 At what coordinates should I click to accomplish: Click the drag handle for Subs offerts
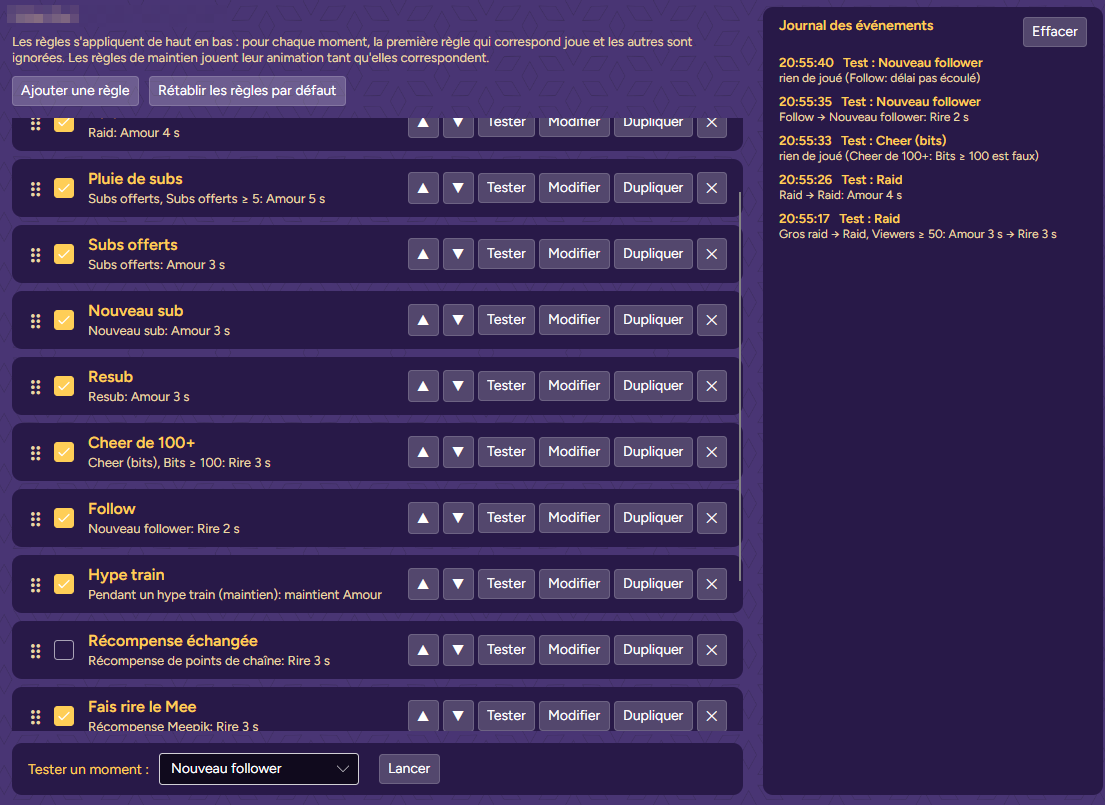[x=35, y=254]
